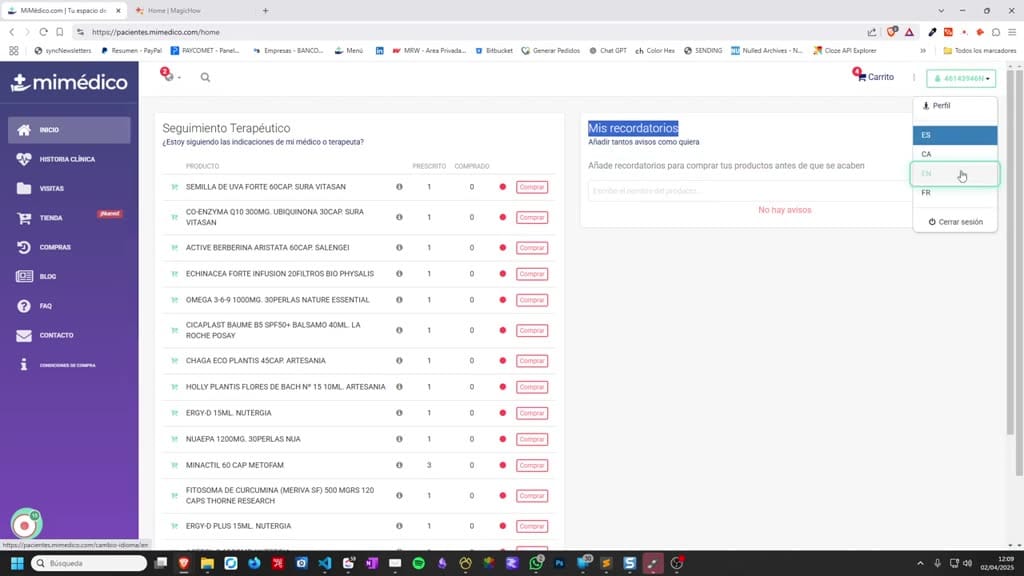Select CA language option
The width and height of the screenshot is (1024, 576).
coord(955,154)
